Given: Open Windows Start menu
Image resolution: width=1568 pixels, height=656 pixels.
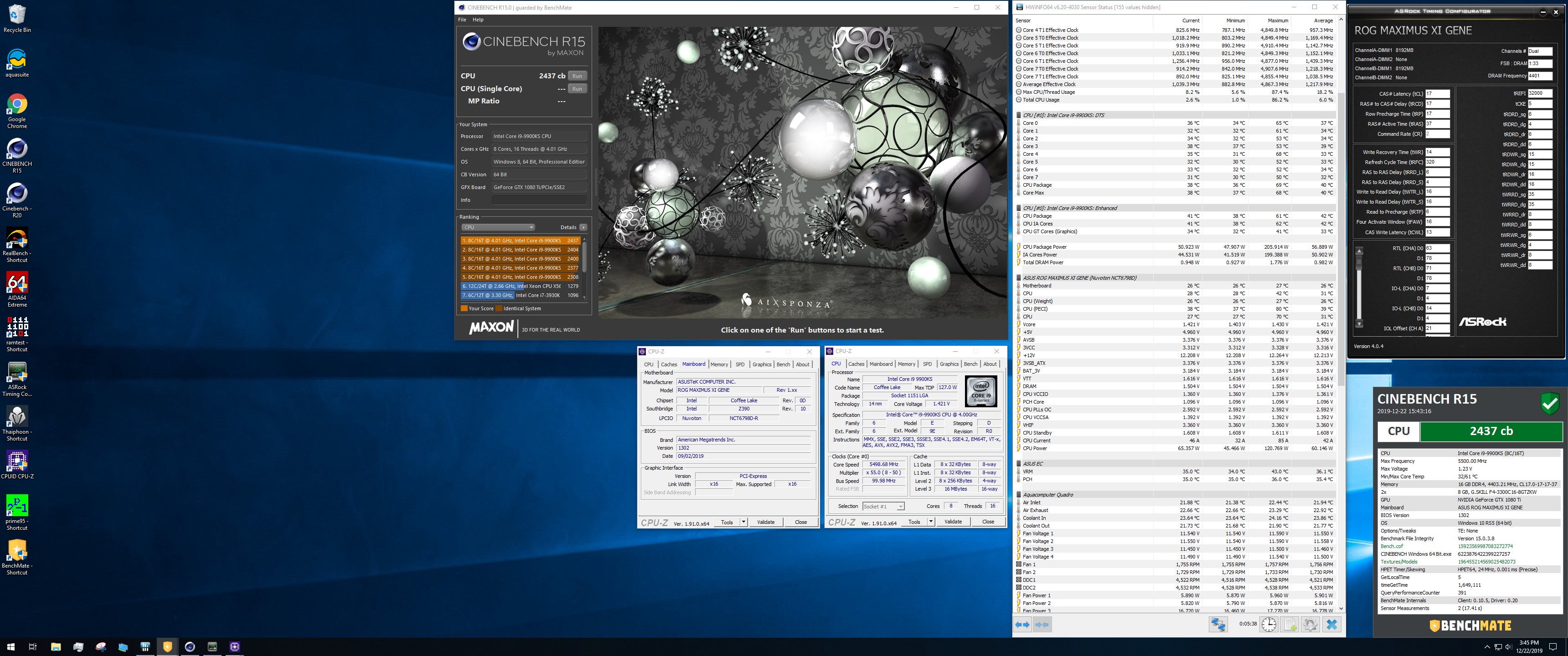Looking at the screenshot, I should (x=10, y=646).
